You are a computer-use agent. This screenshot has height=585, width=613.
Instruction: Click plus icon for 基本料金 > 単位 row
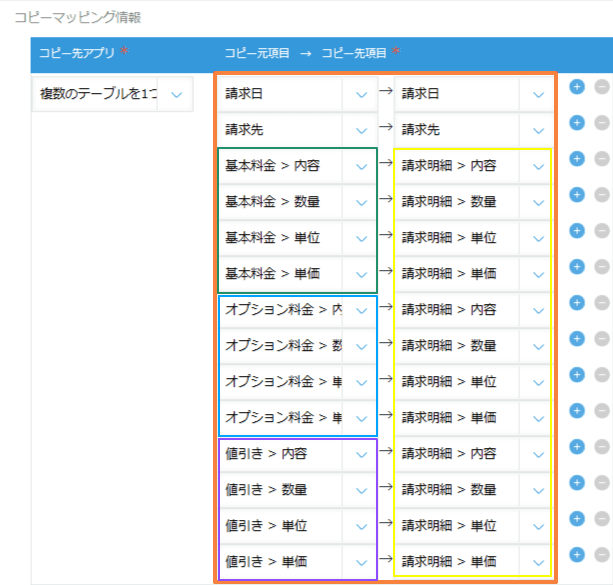[x=577, y=231]
